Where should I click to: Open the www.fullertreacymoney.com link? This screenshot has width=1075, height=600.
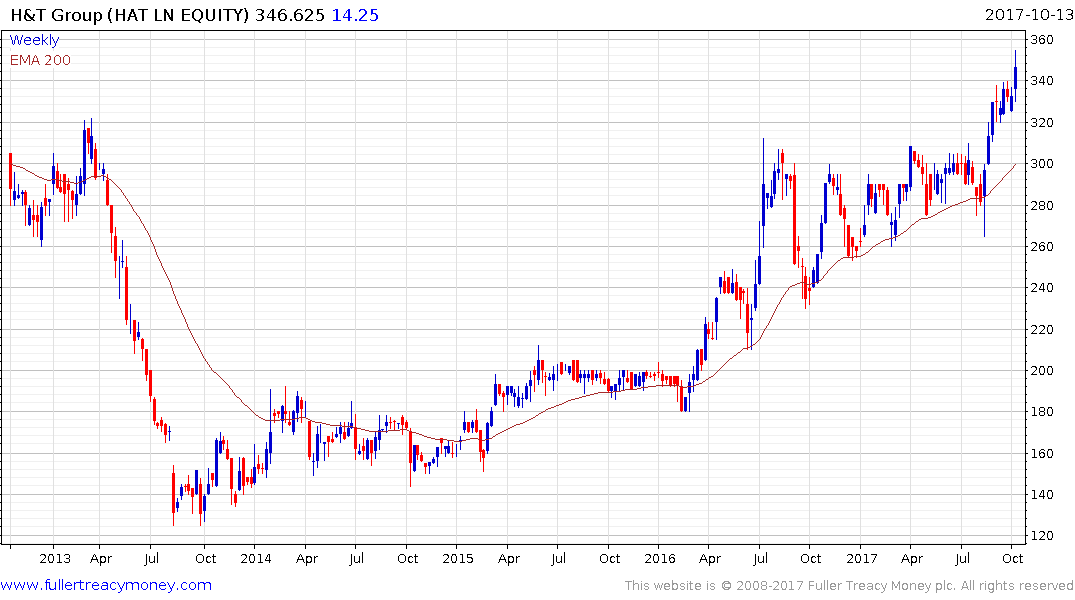(x=106, y=585)
